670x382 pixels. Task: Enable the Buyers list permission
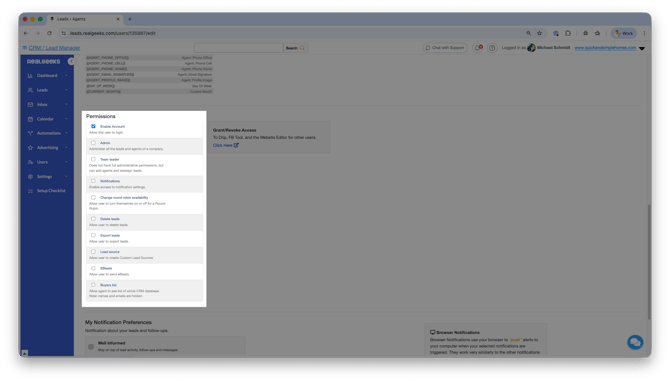(x=93, y=285)
